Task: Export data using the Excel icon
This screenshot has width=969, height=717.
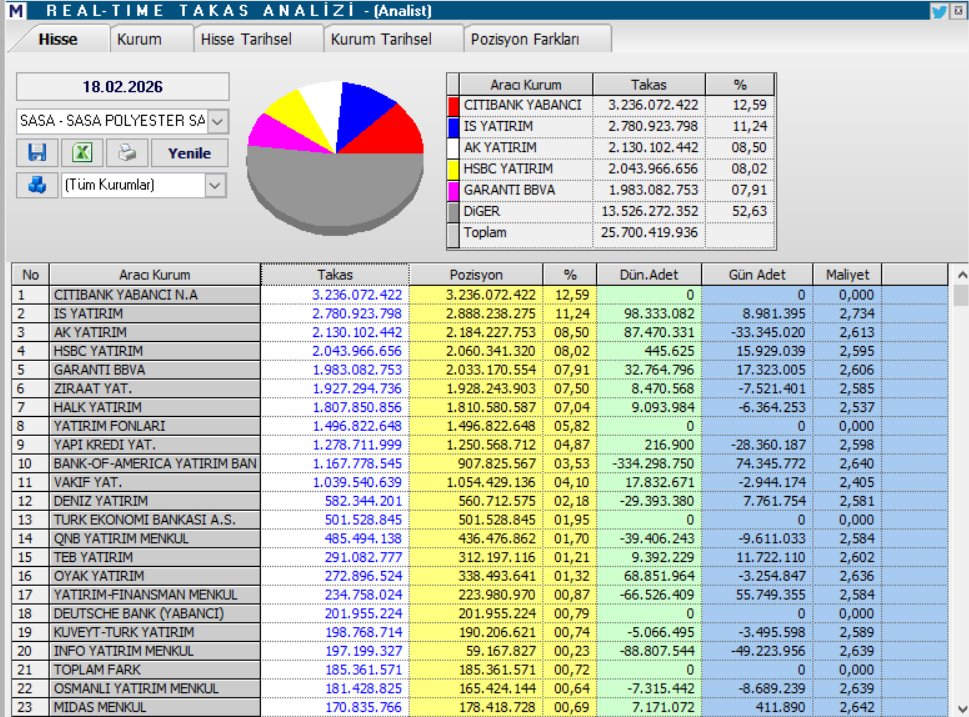Action: coord(81,152)
